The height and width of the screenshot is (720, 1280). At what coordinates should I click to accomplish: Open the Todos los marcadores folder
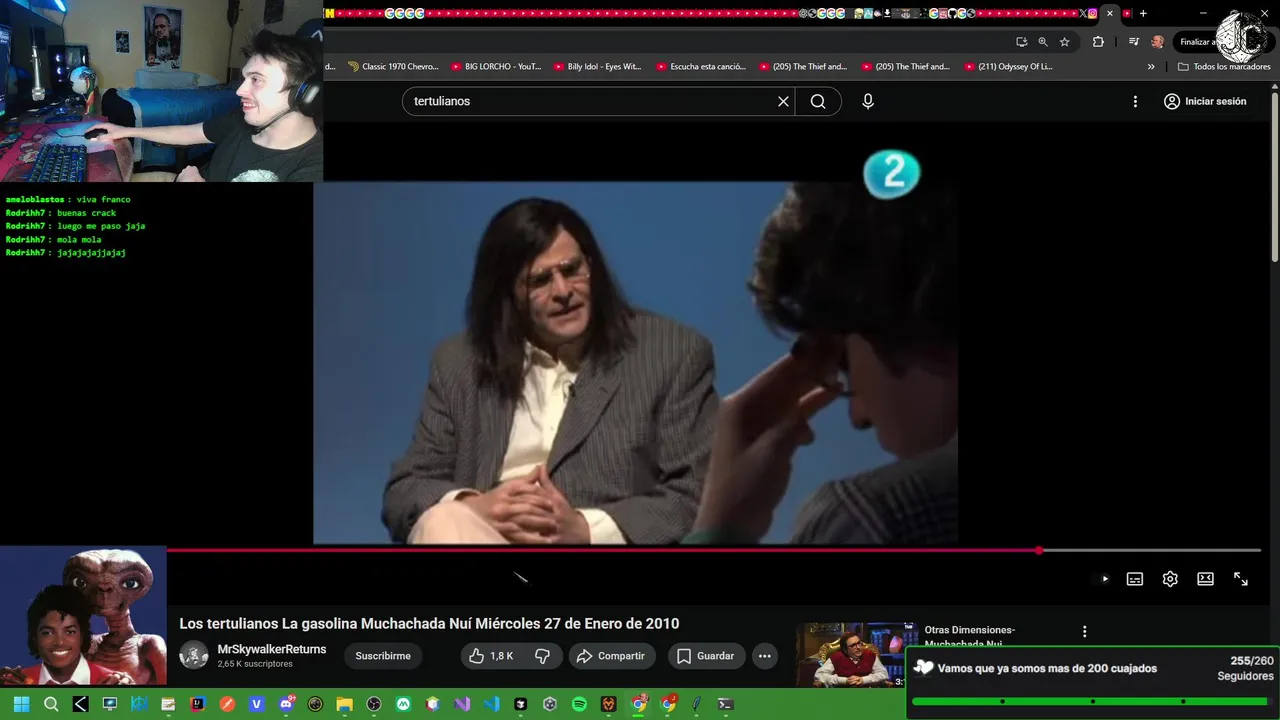pos(1224,67)
